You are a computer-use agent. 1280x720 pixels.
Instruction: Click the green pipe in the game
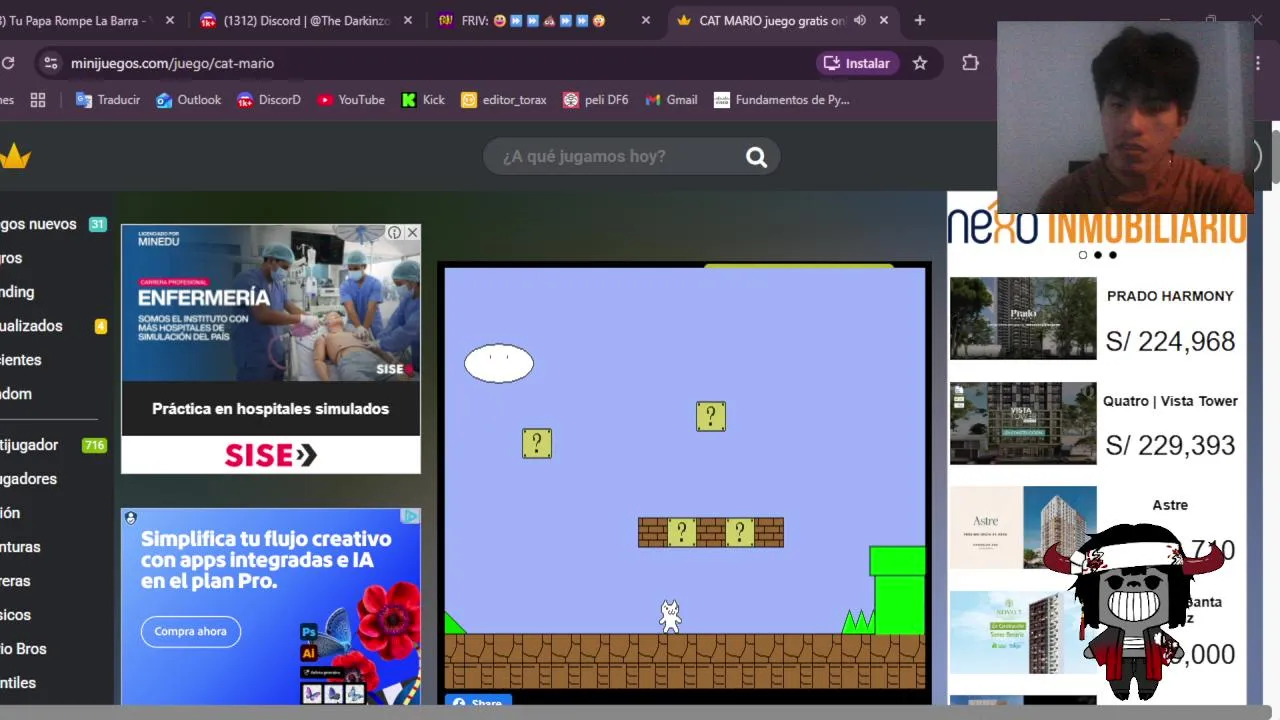897,590
